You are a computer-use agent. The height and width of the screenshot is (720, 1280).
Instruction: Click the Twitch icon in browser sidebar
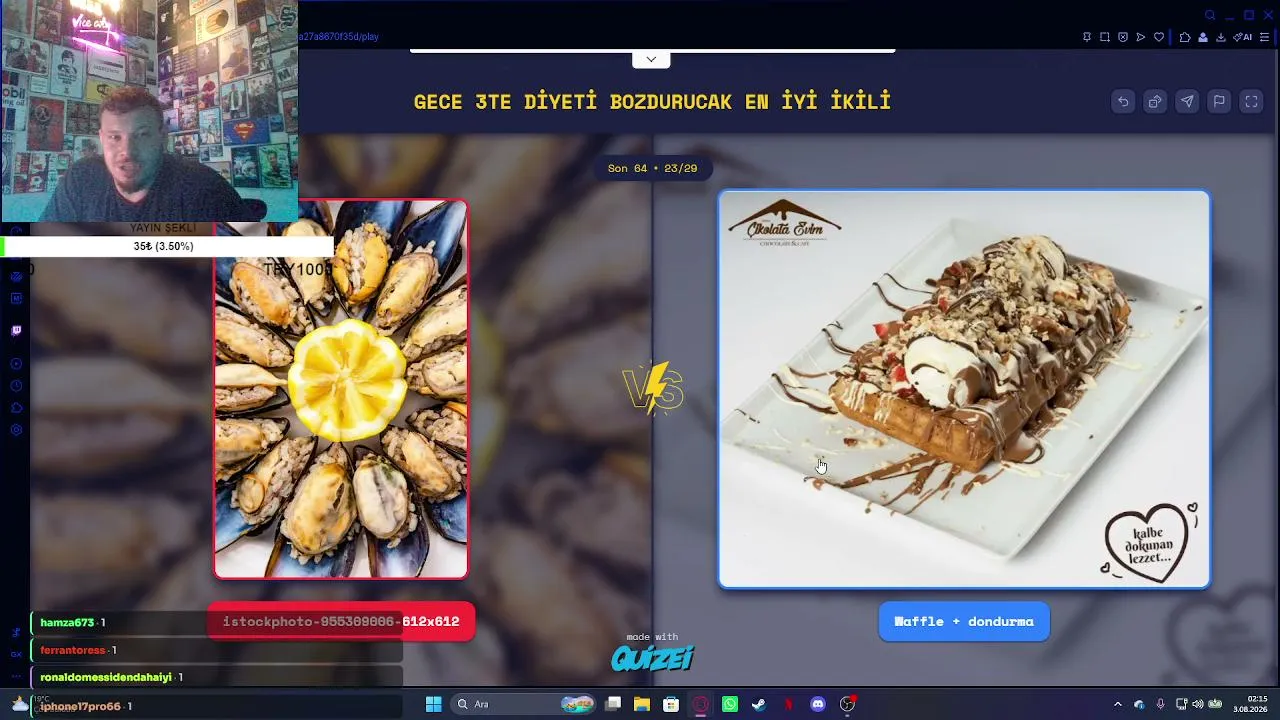[x=16, y=330]
